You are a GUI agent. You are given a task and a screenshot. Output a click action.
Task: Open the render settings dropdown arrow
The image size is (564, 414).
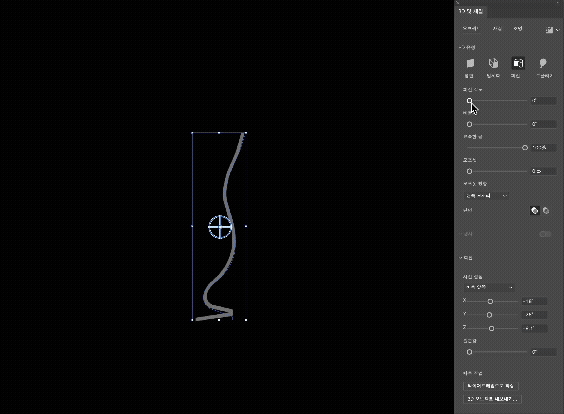coord(558,30)
